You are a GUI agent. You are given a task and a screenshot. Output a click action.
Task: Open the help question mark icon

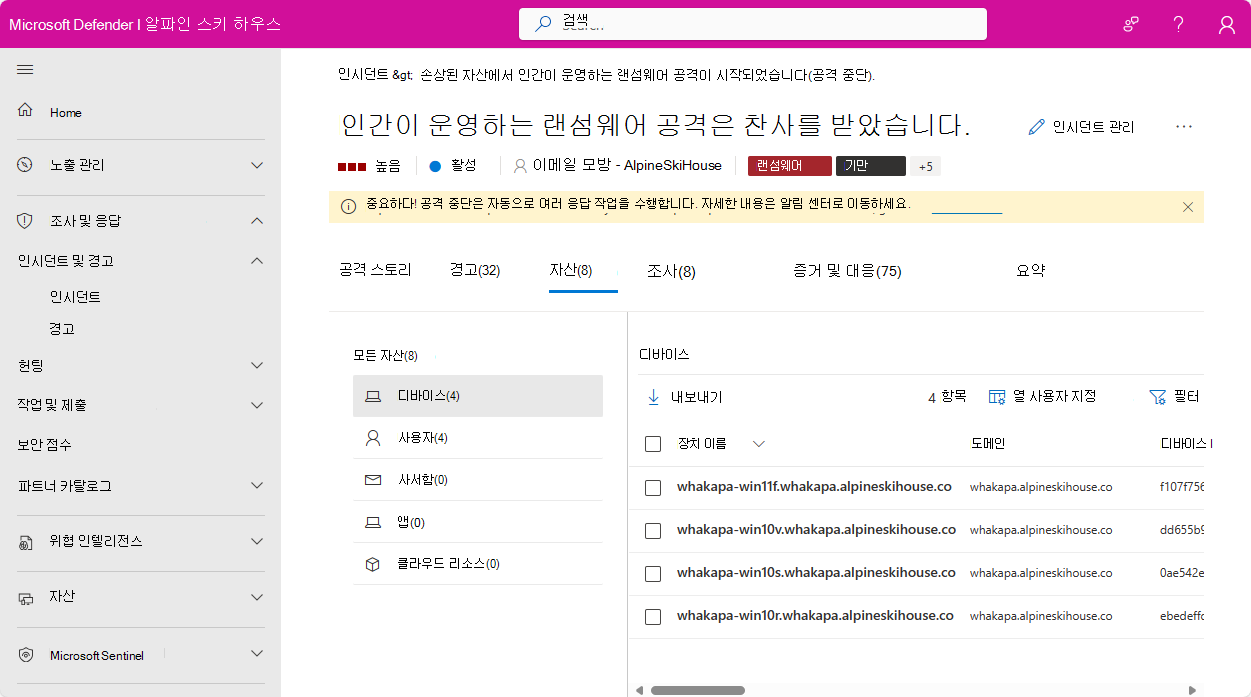(1179, 24)
